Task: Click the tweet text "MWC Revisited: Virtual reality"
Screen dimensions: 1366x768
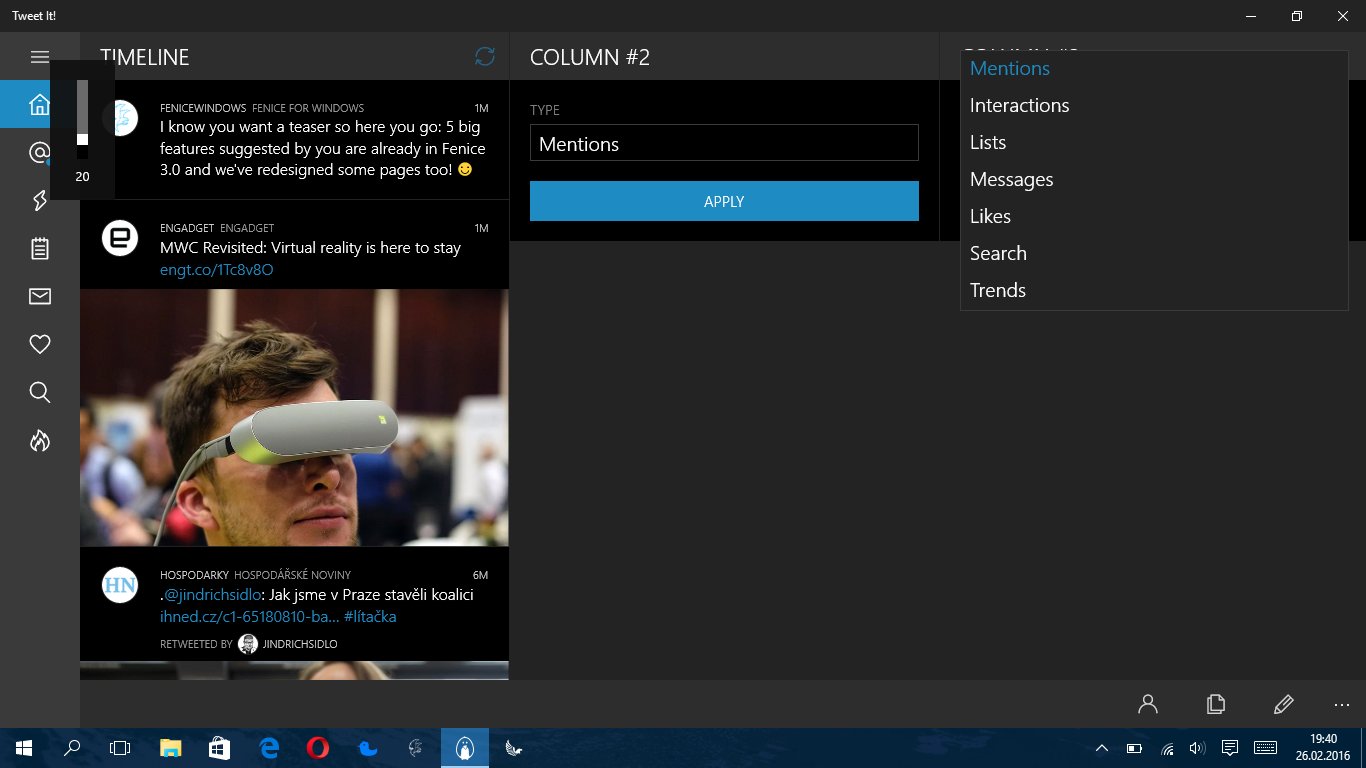Action: tap(310, 248)
